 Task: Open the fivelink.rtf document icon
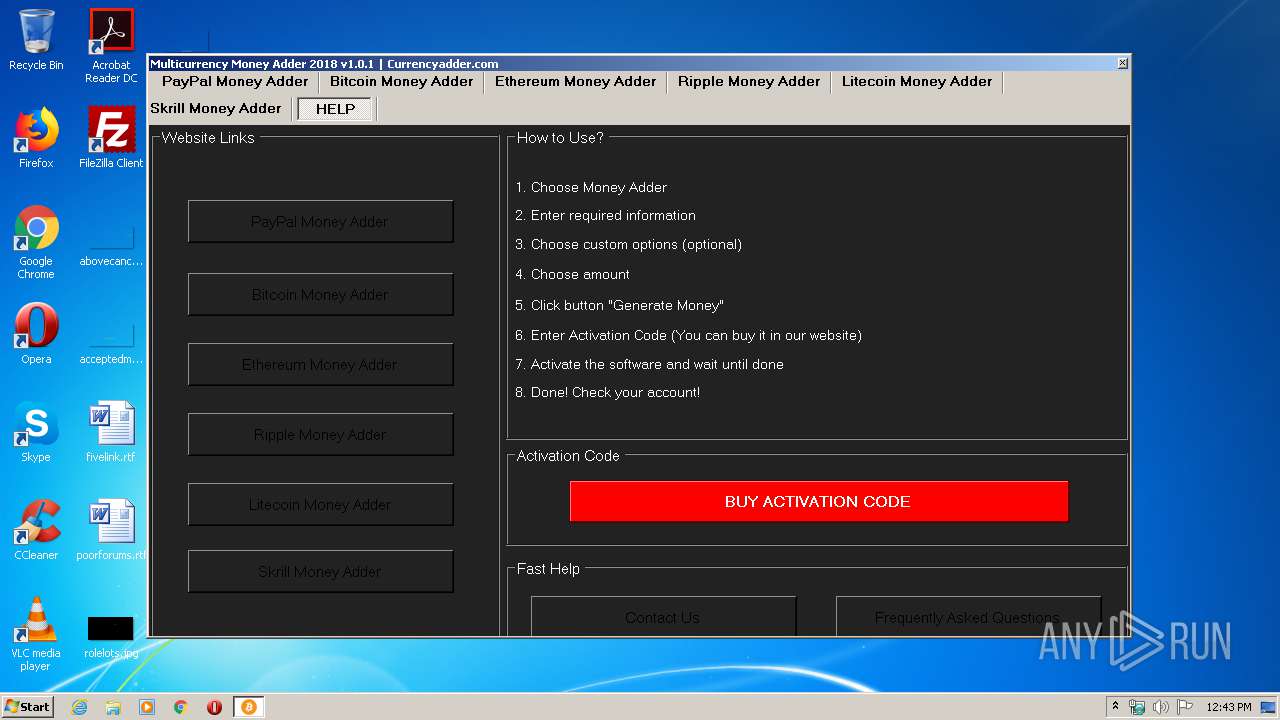click(111, 432)
